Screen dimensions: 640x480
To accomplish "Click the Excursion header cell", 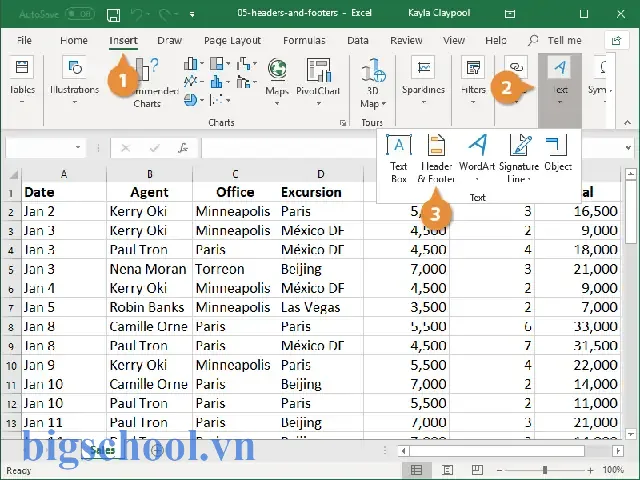I will point(321,192).
